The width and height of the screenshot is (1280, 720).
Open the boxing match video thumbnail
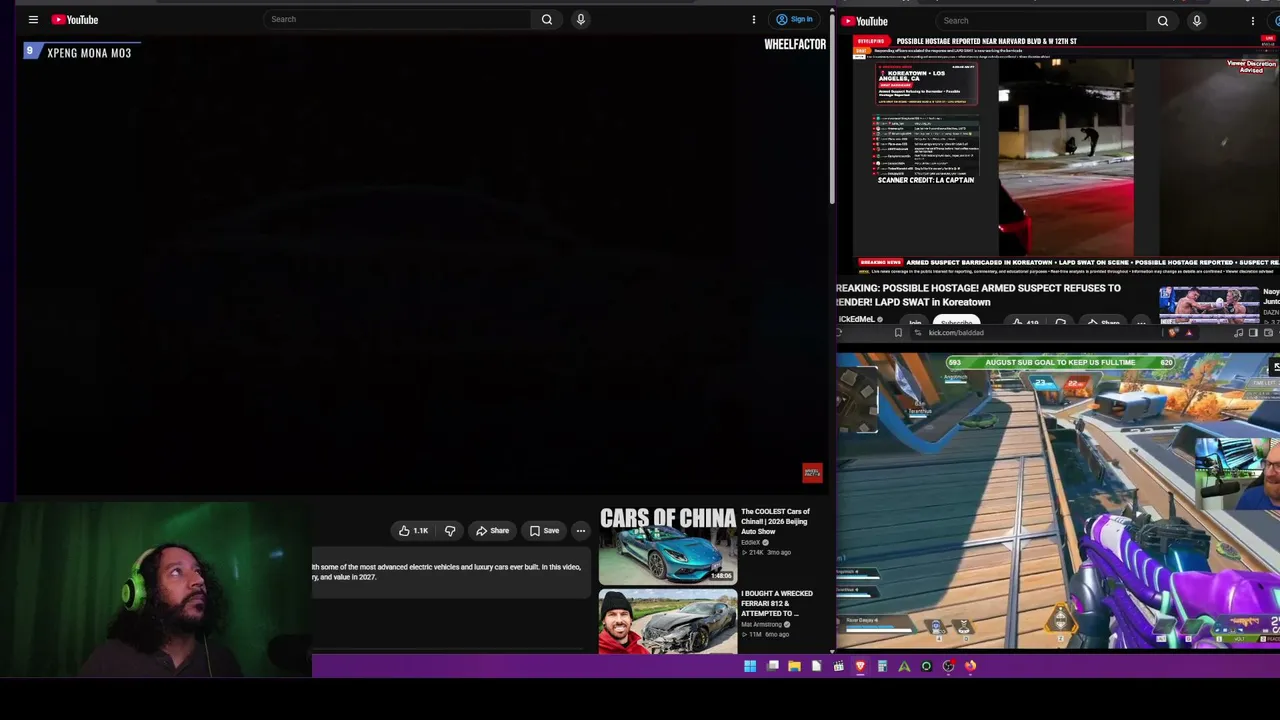(1208, 305)
